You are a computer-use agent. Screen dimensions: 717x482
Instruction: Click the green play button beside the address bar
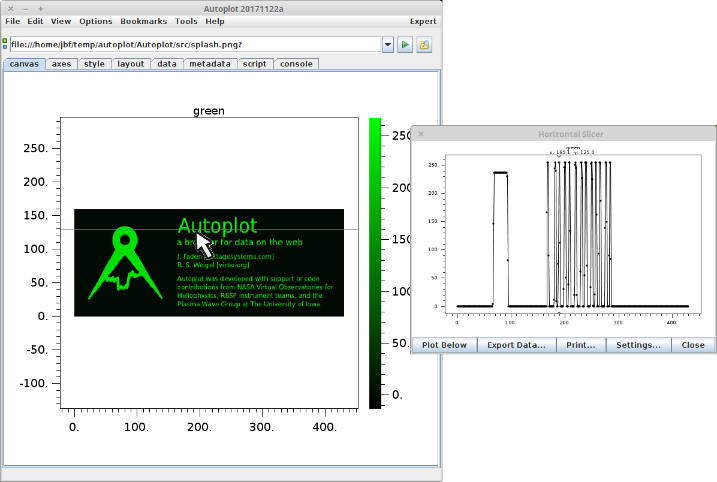click(406, 45)
